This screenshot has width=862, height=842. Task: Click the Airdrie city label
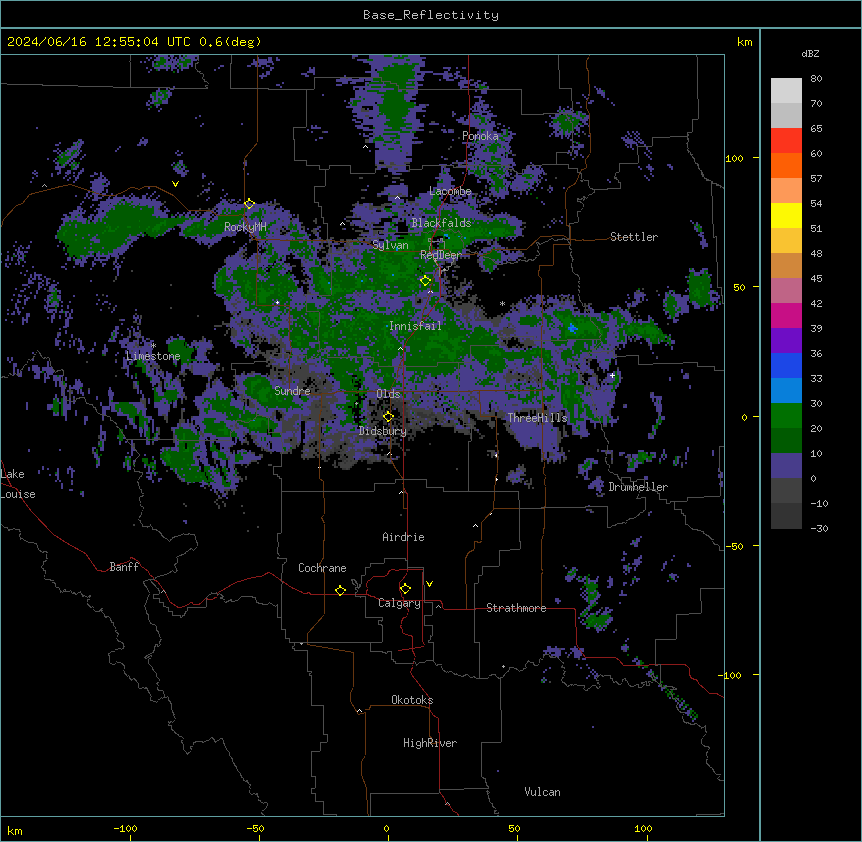pos(403,537)
